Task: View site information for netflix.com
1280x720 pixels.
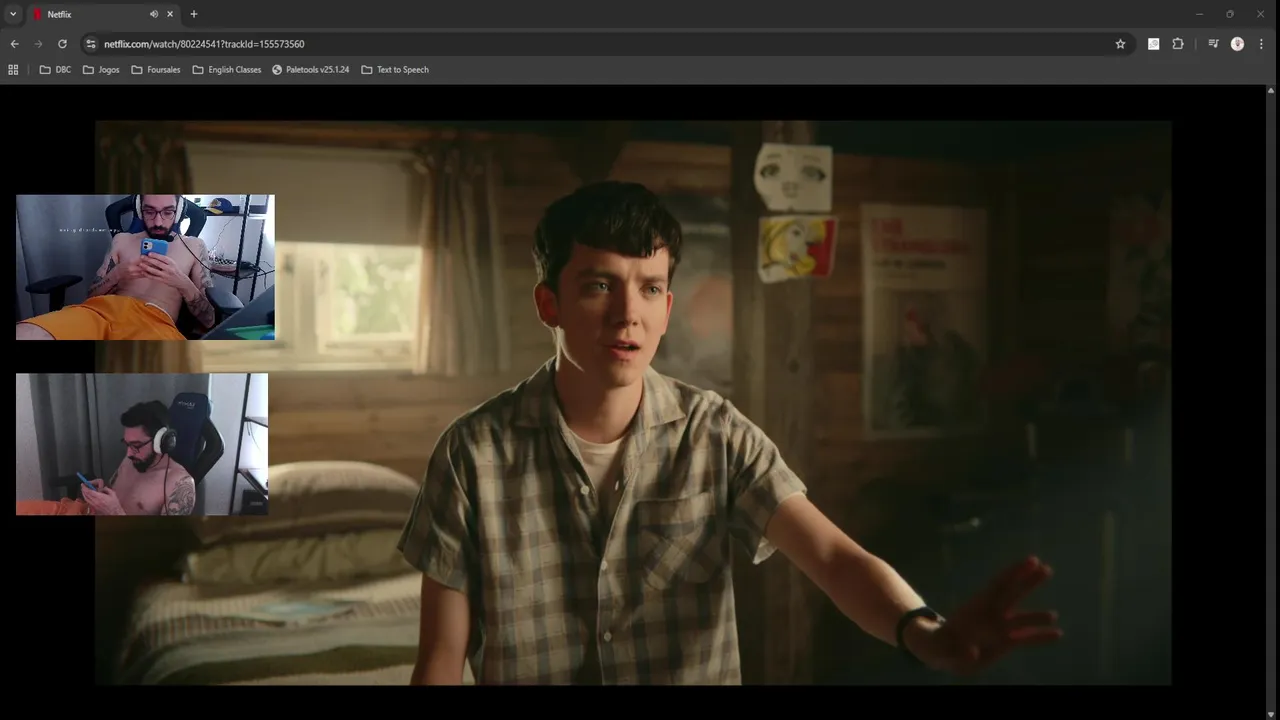Action: [91, 44]
